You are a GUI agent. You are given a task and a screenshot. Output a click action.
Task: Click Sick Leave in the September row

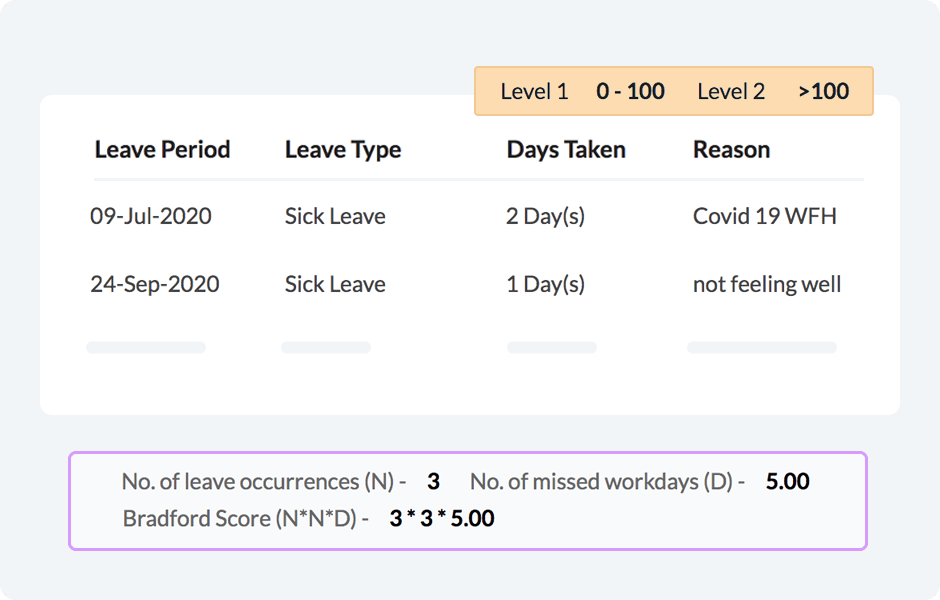pos(335,284)
